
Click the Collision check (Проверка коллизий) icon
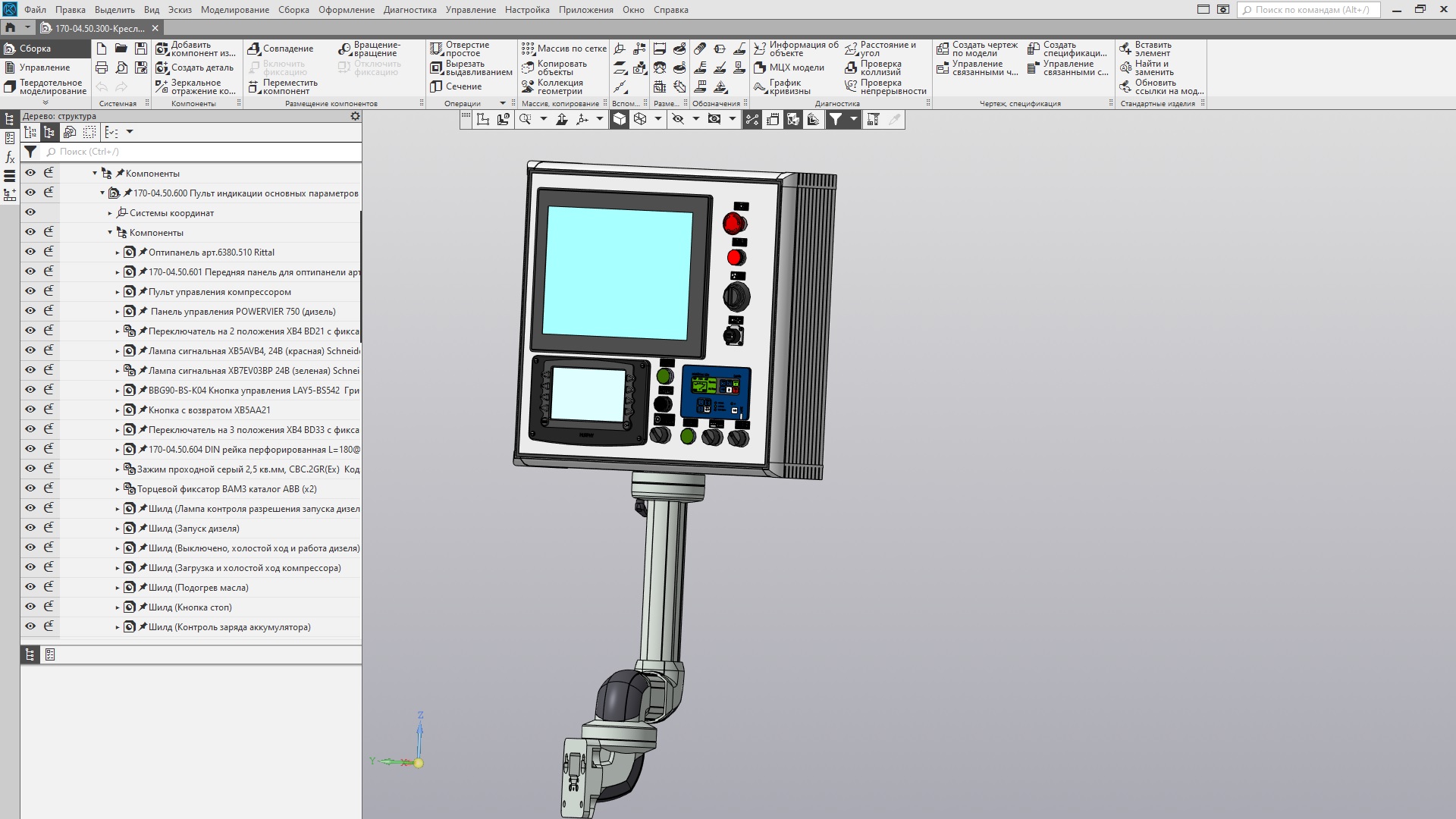[851, 68]
